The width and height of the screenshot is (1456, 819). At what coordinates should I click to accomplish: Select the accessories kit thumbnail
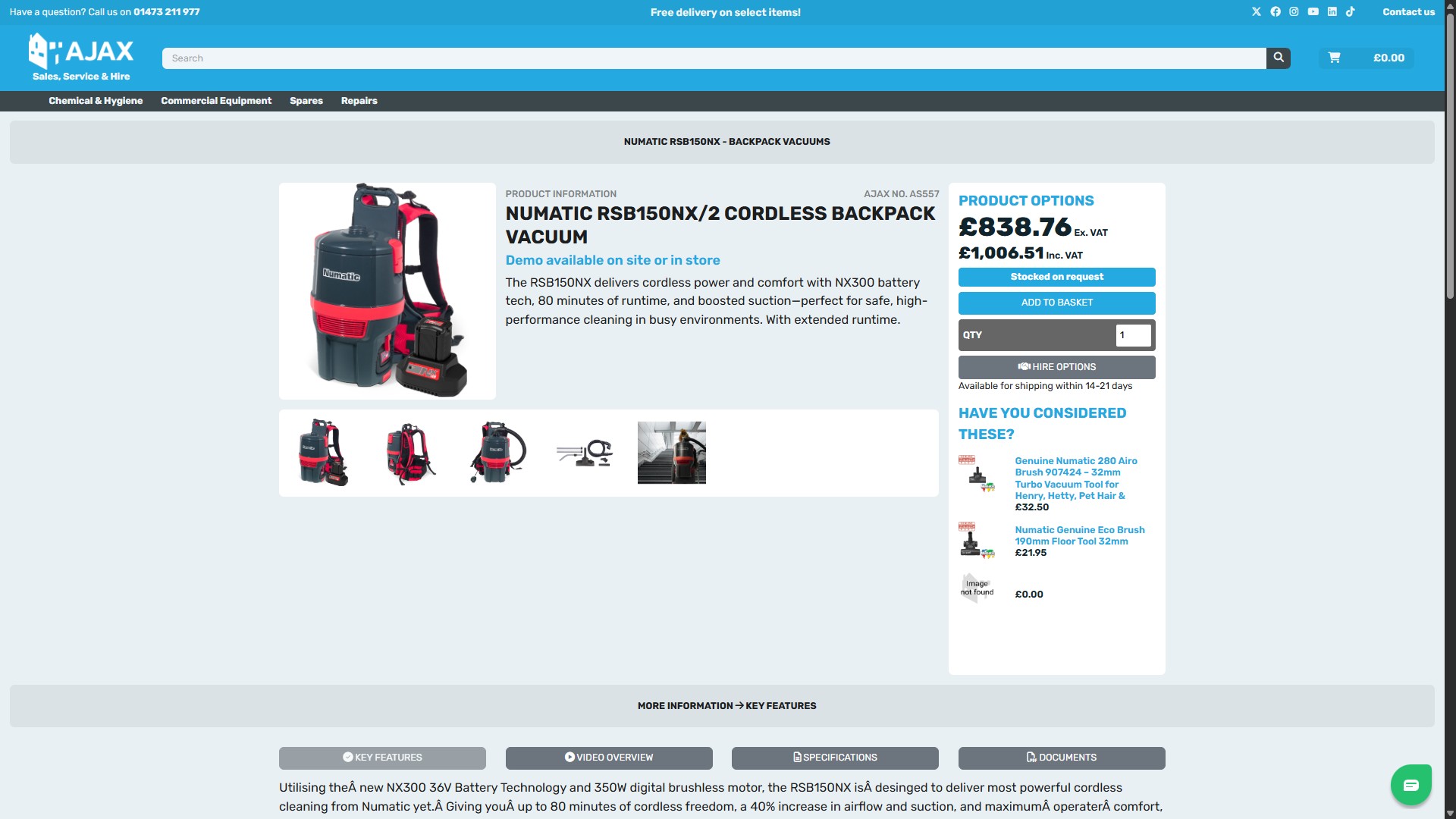point(585,453)
